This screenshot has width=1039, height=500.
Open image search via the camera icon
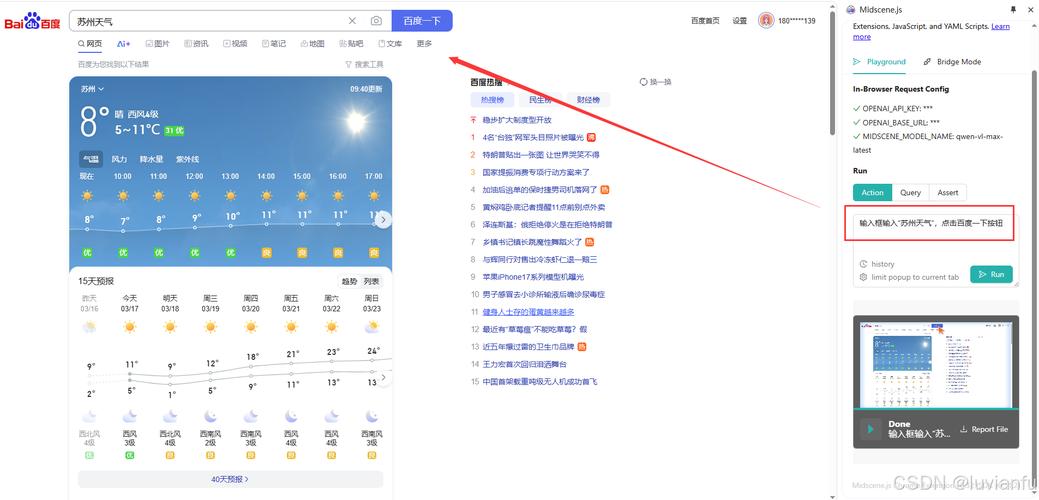(x=376, y=21)
